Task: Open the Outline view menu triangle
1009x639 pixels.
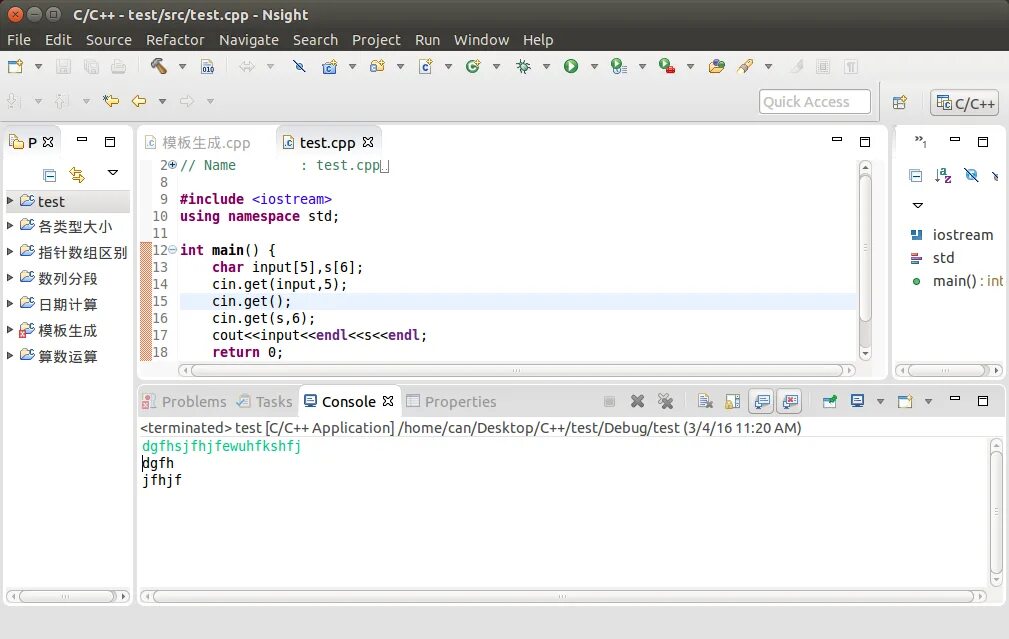Action: (918, 205)
